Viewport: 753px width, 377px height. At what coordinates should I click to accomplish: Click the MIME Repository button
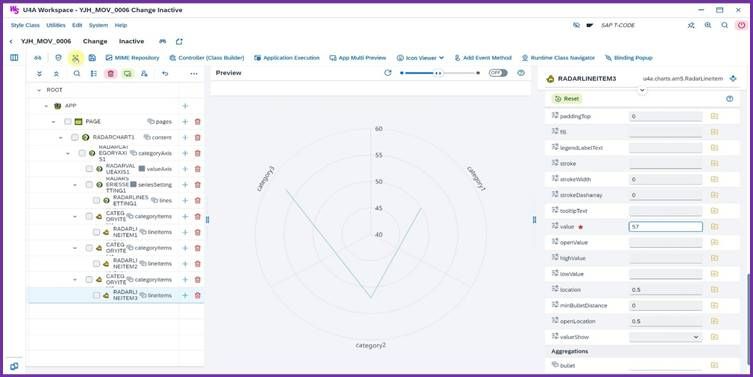click(133, 58)
